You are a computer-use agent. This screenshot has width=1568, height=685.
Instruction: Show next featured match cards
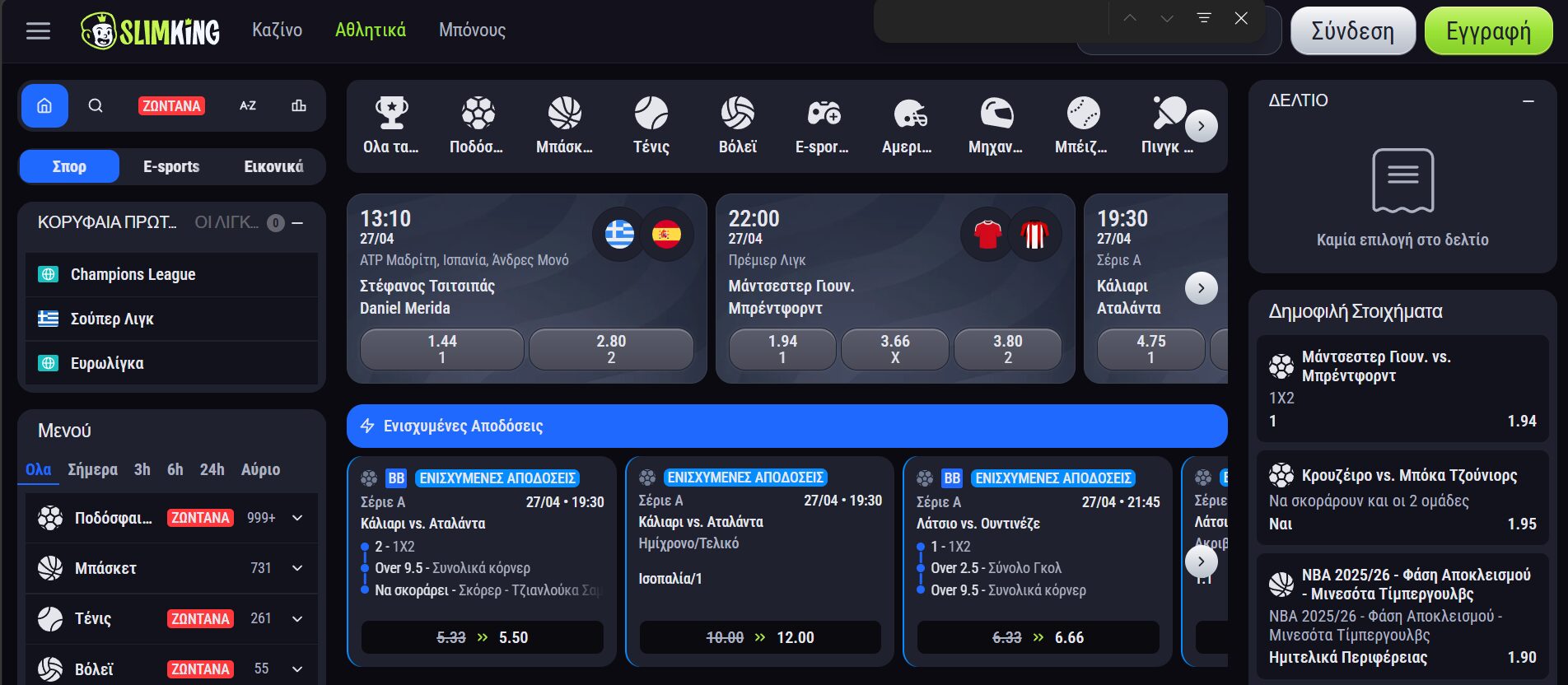[x=1202, y=288]
